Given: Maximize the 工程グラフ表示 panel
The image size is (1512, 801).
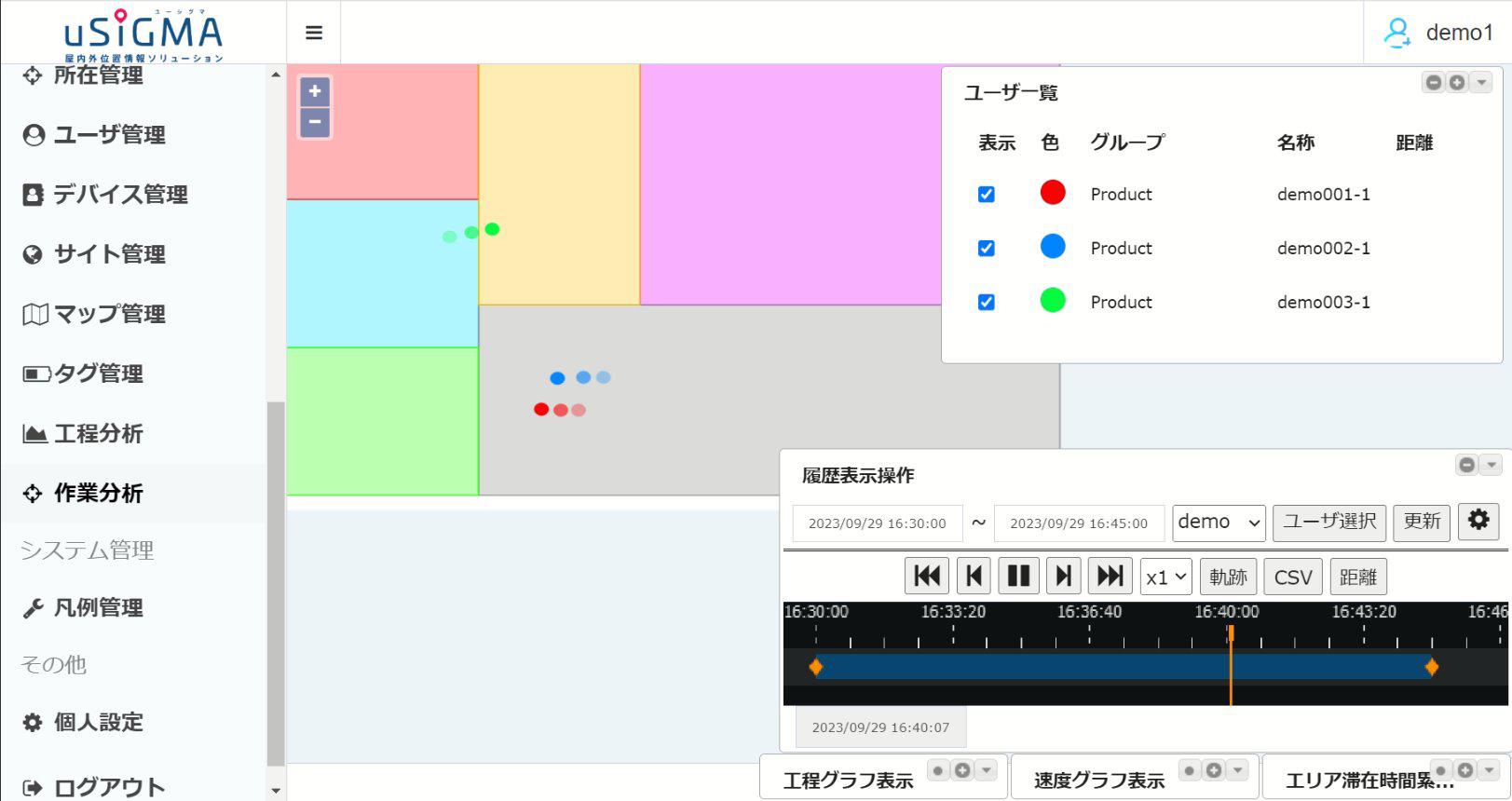Looking at the screenshot, I should click(962, 770).
